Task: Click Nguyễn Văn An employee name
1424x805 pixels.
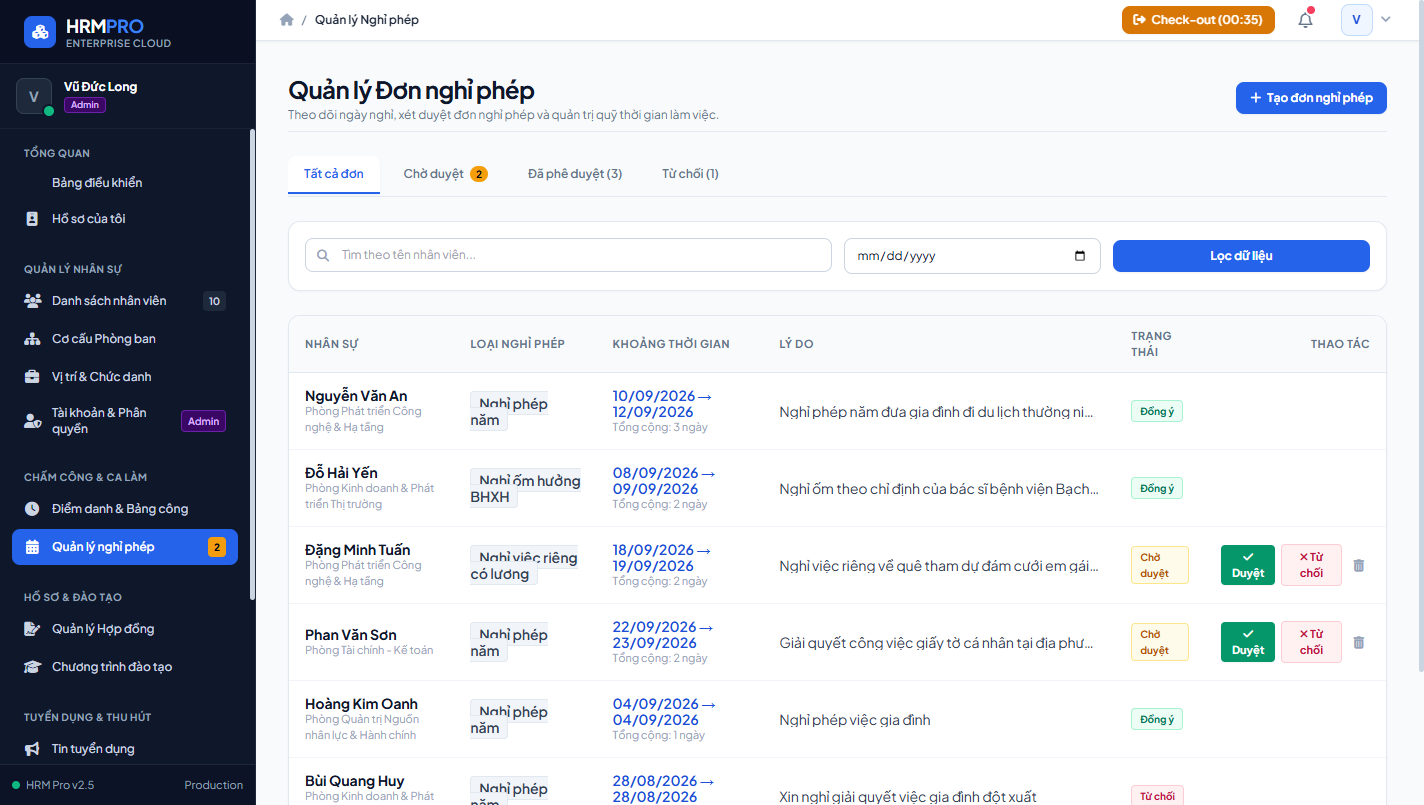Action: click(x=356, y=396)
